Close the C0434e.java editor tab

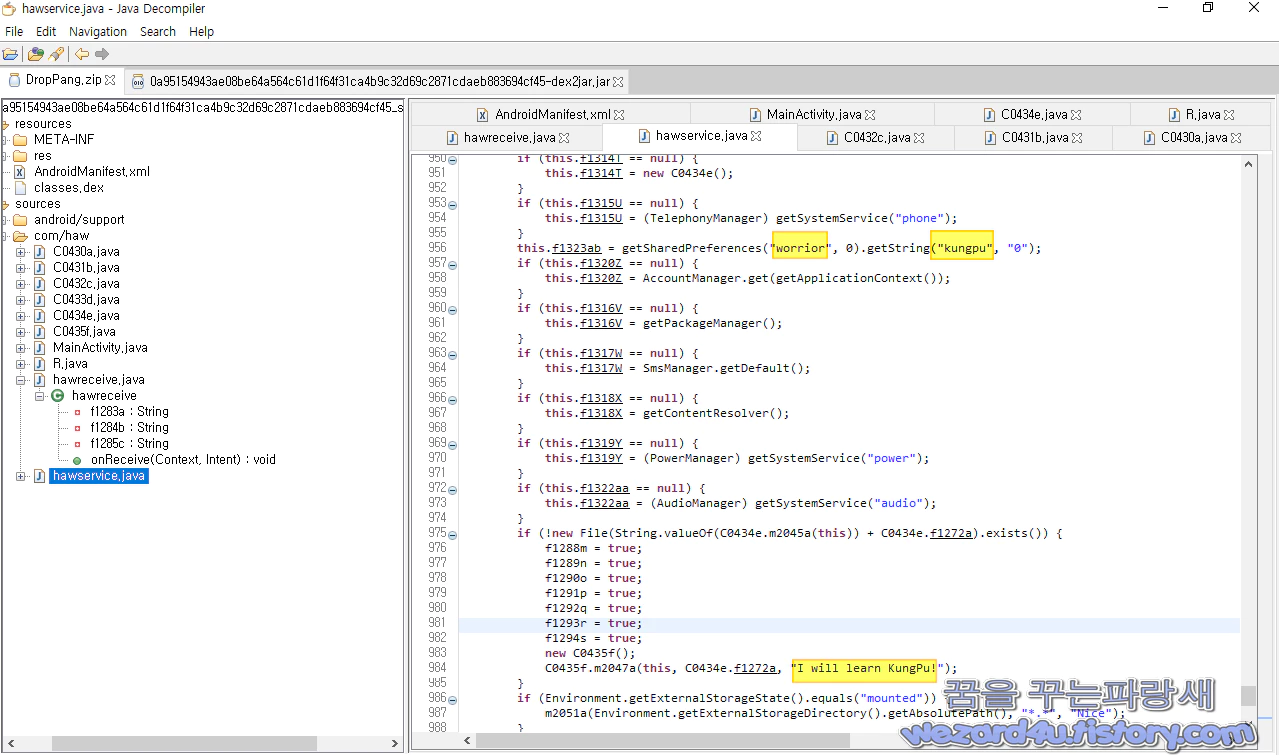click(x=1076, y=115)
